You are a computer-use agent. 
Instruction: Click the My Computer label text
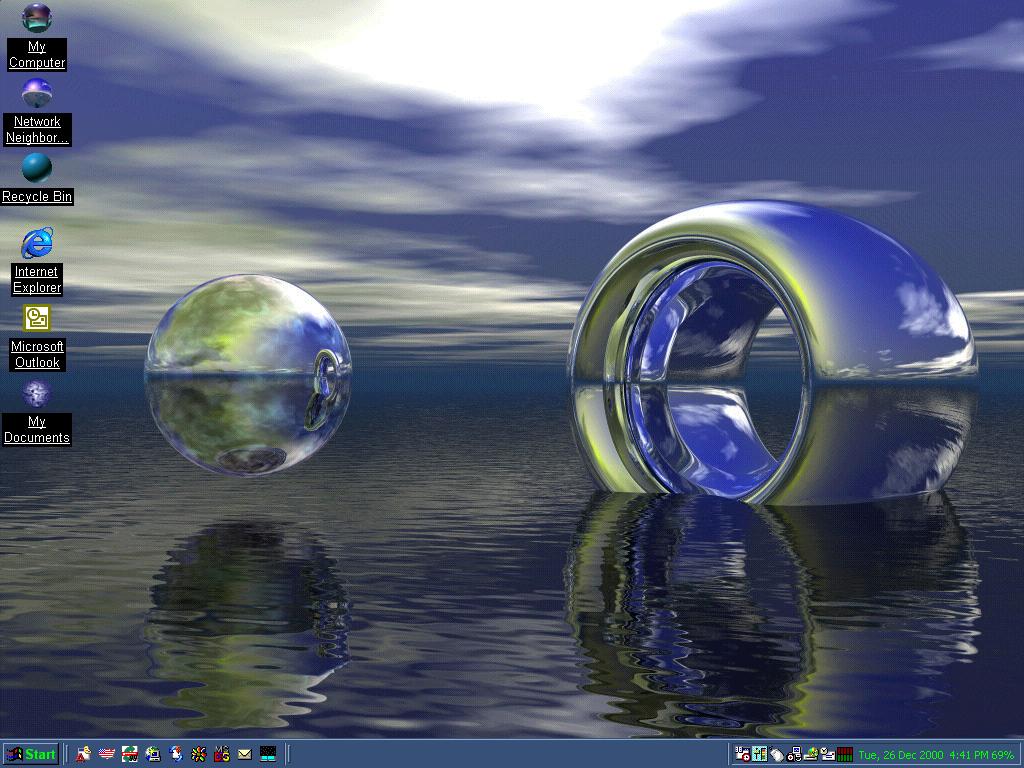(x=37, y=54)
